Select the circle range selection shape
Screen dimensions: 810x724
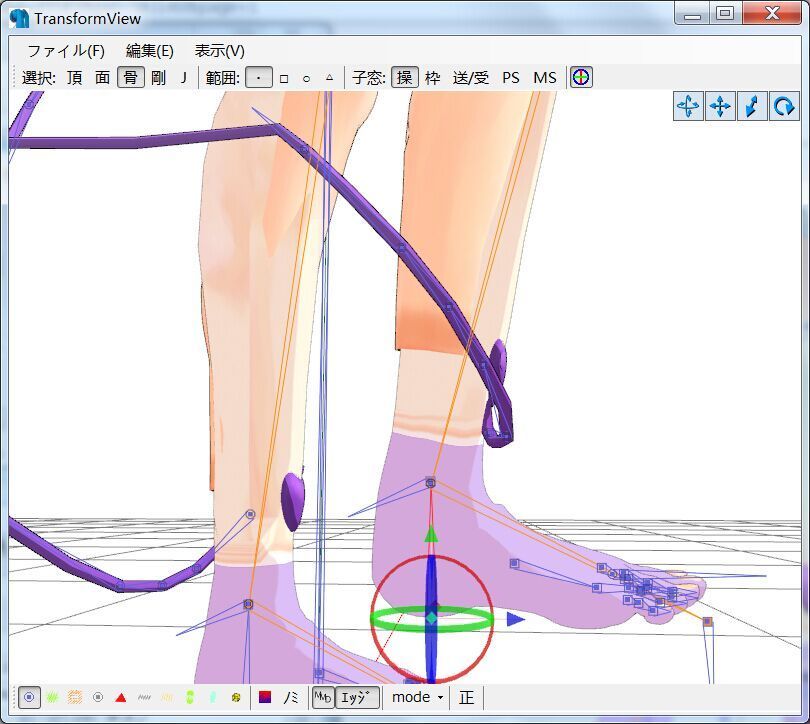point(306,77)
